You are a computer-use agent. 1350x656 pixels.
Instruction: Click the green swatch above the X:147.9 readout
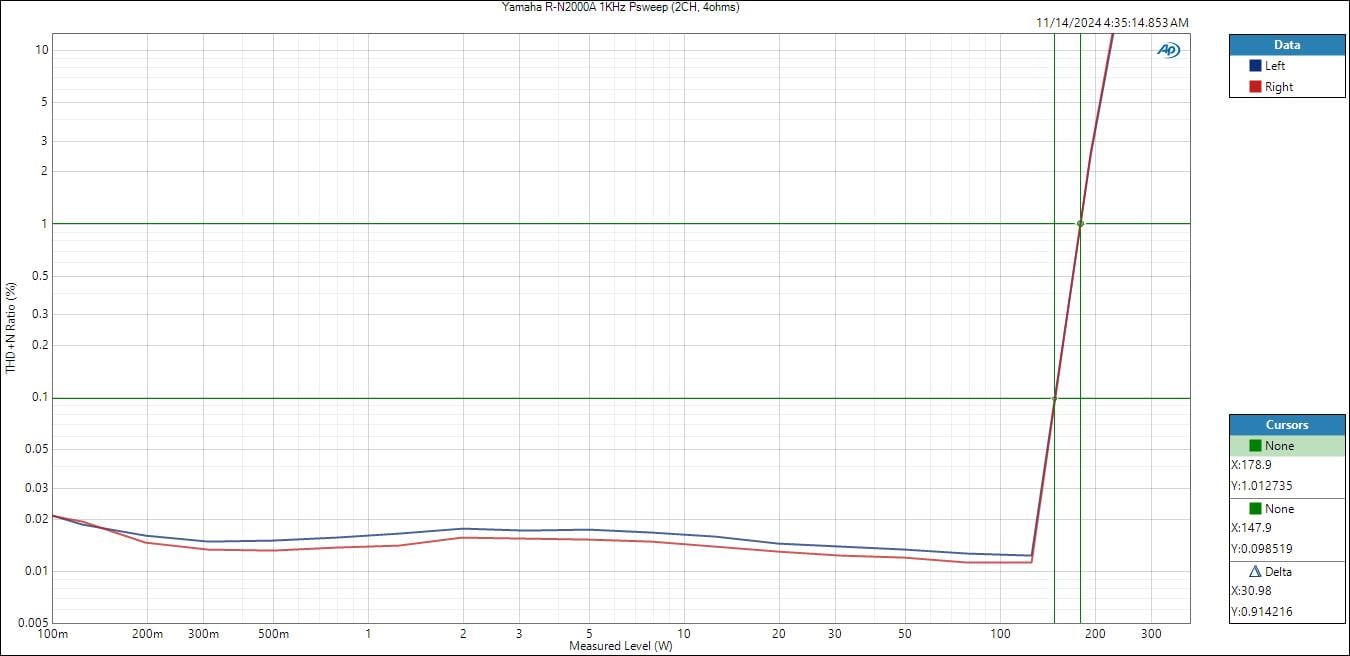(x=1255, y=509)
